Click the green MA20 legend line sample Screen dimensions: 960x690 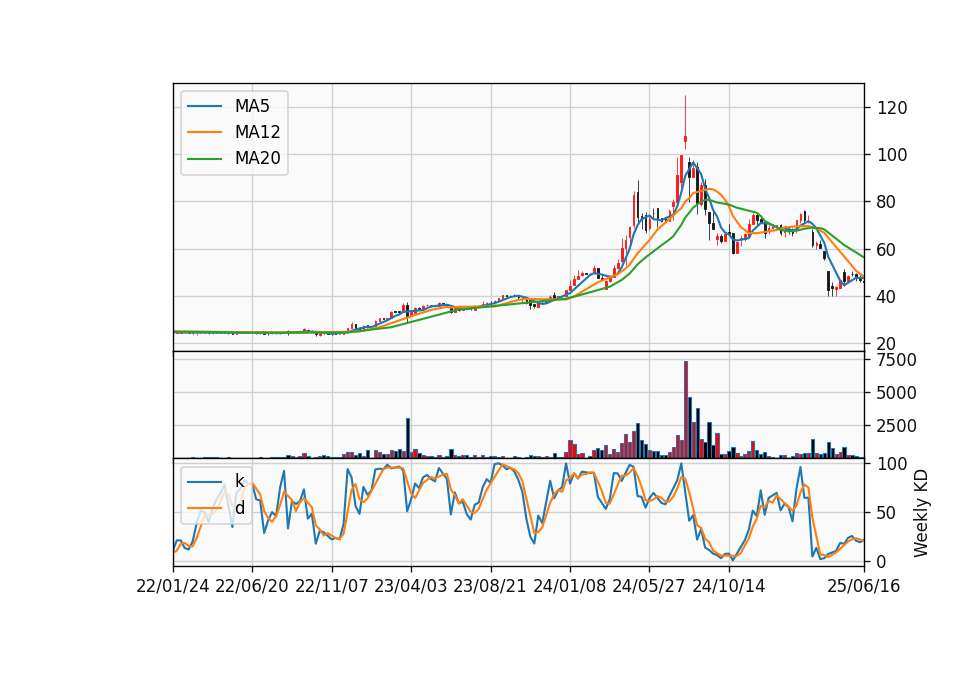pos(204,159)
